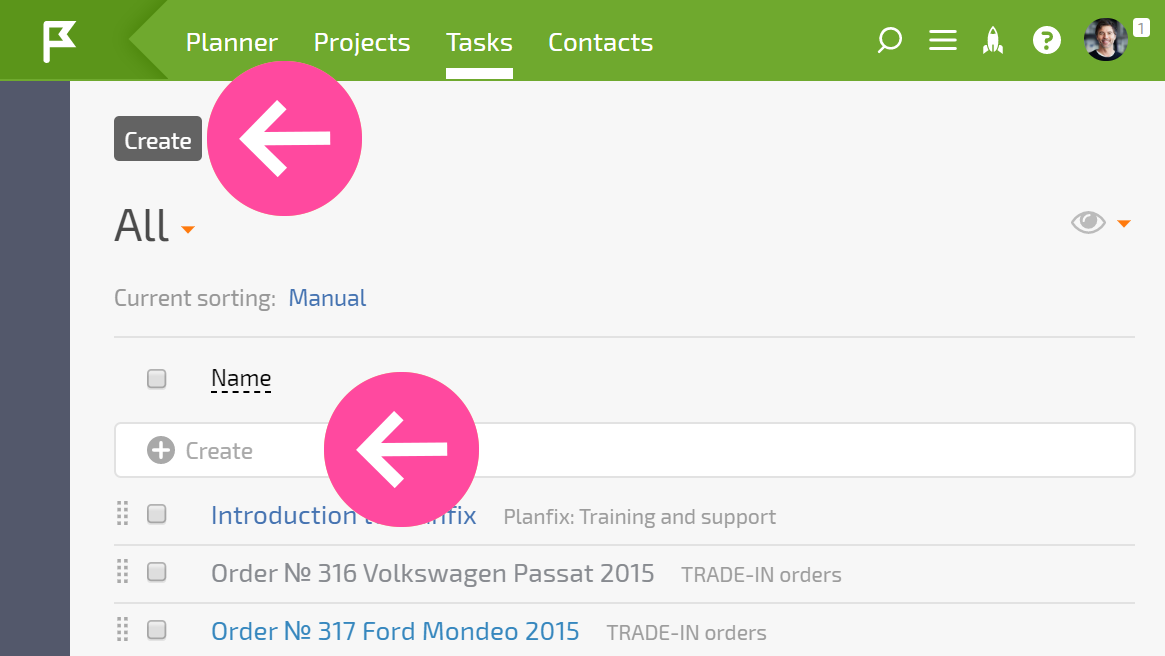Open the user profile avatar

(x=1105, y=39)
